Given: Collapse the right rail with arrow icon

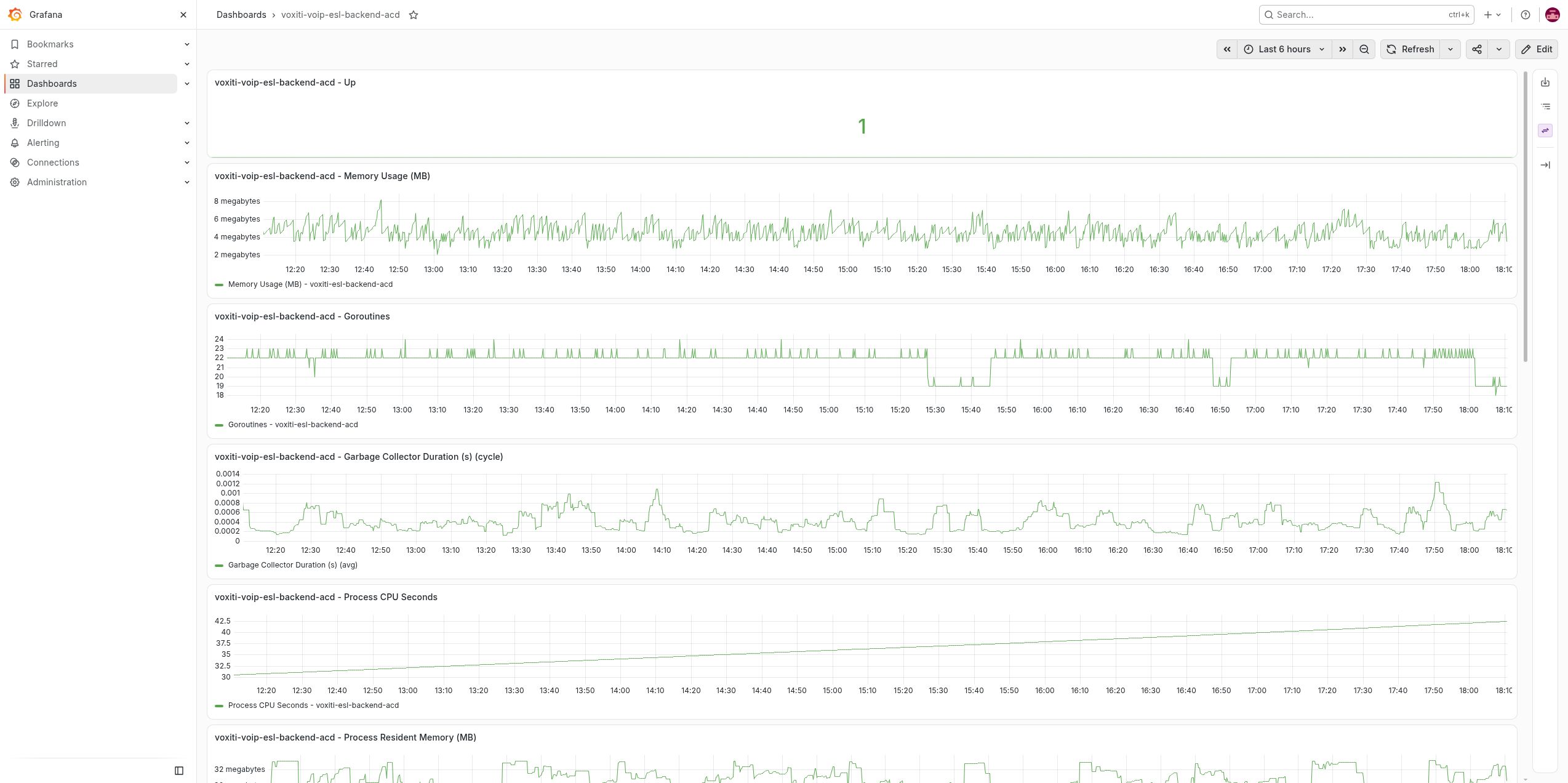Looking at the screenshot, I should tap(1545, 165).
